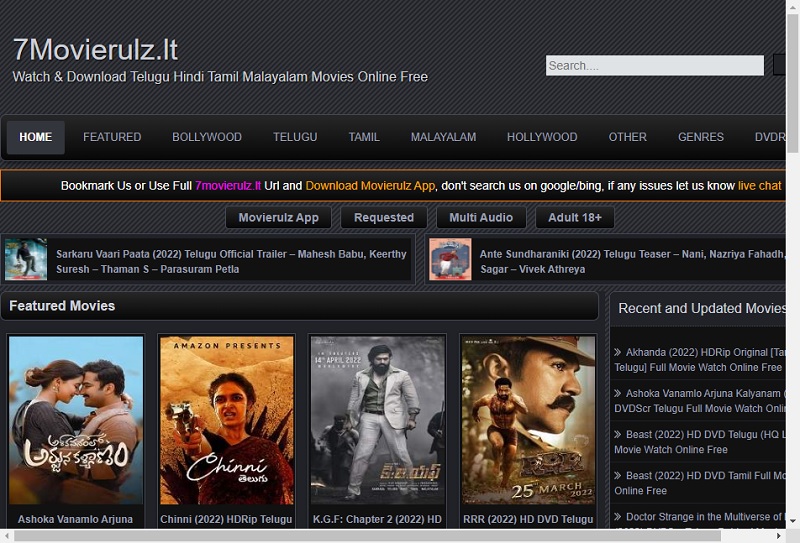Browse the MALAYALAM category
The height and width of the screenshot is (543, 800).
click(x=443, y=137)
